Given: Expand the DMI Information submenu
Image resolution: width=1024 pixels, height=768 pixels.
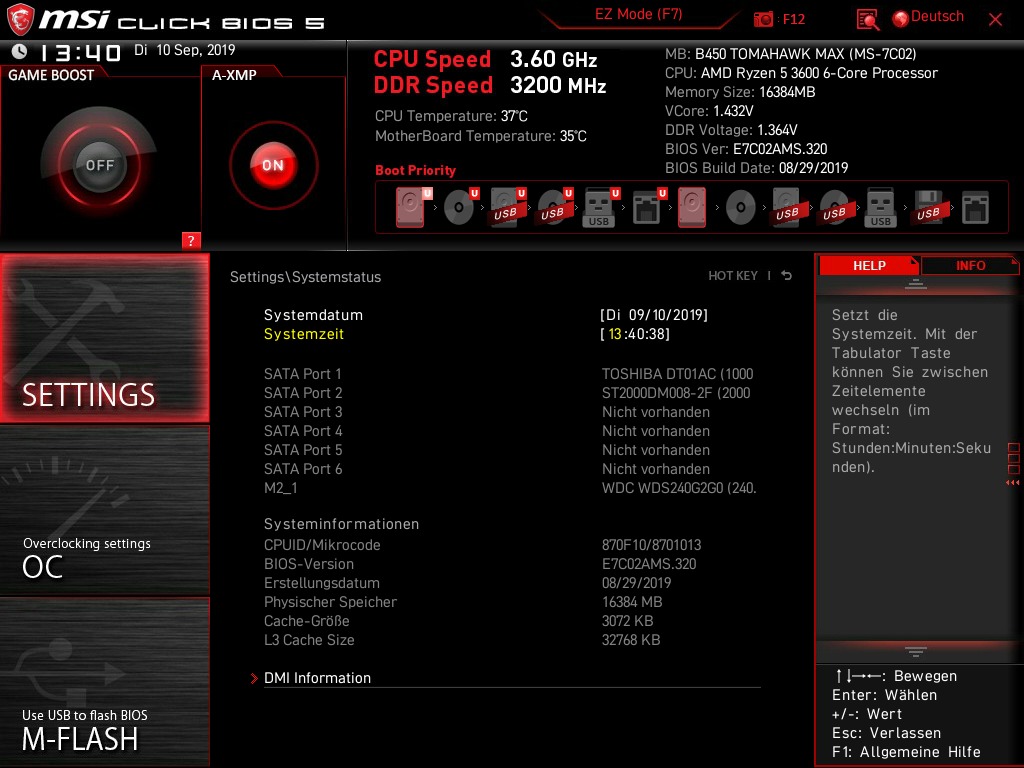Looking at the screenshot, I should [x=317, y=678].
